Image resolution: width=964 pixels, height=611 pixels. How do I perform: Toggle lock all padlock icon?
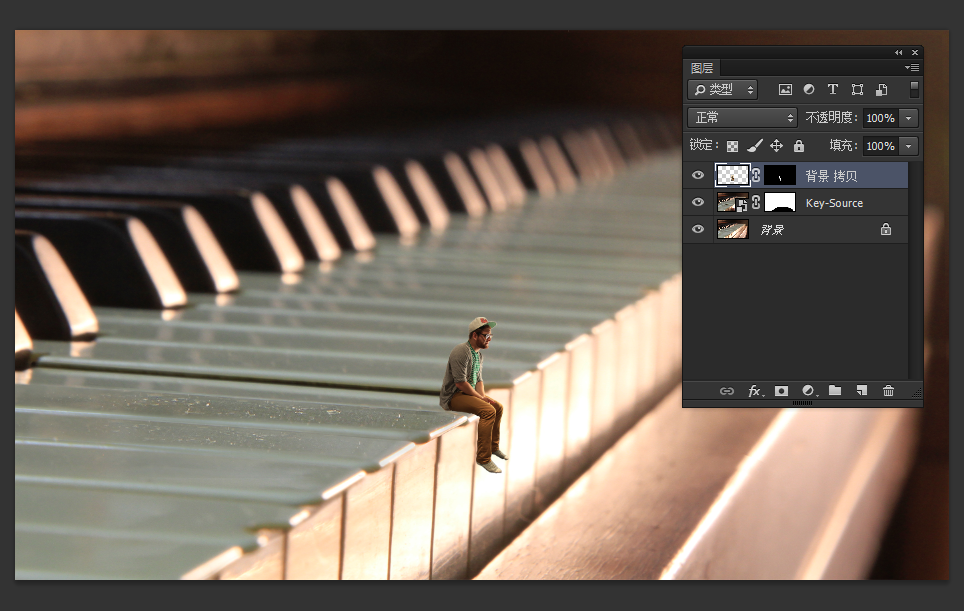click(799, 146)
